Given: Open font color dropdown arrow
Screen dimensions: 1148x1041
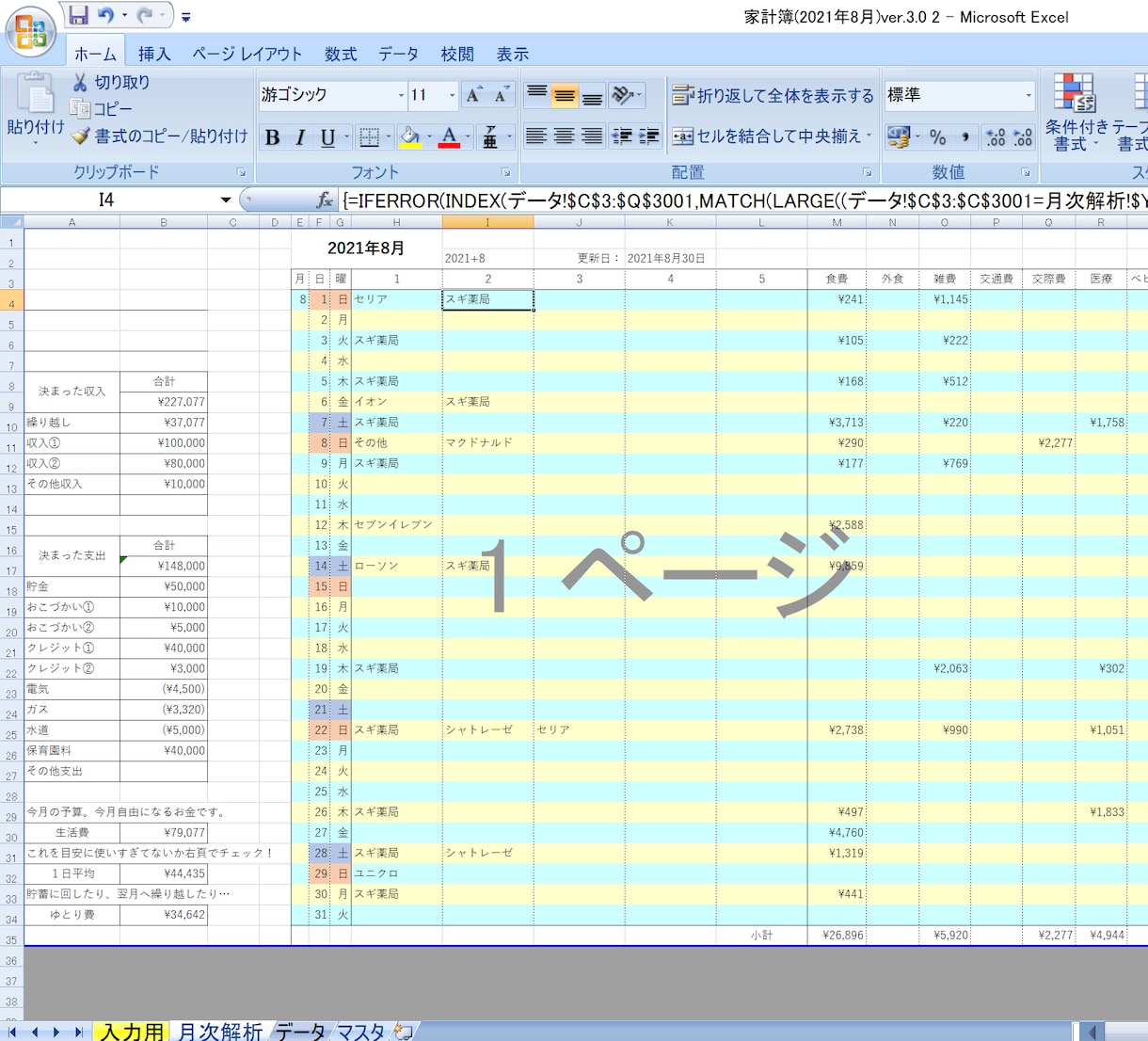Looking at the screenshot, I should [468, 137].
